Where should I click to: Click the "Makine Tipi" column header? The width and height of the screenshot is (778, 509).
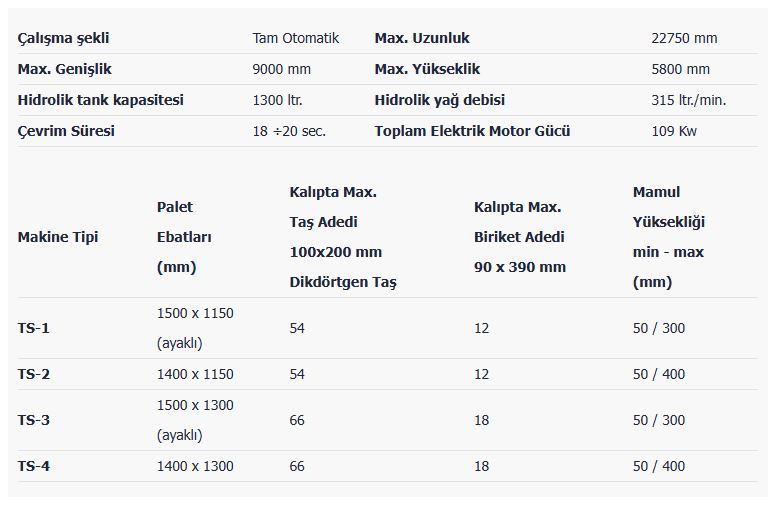point(58,237)
